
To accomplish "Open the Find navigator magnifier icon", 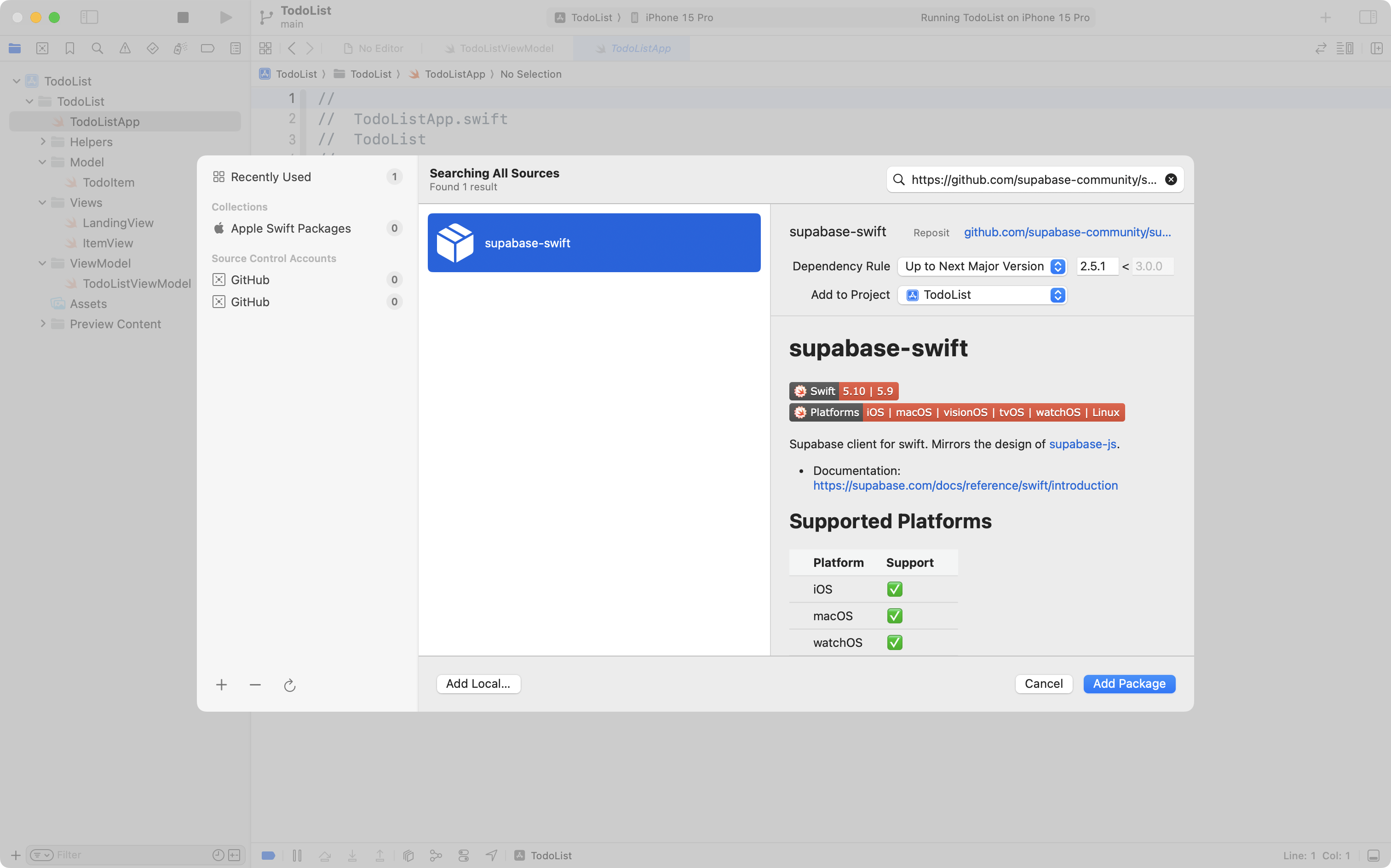I will [97, 48].
